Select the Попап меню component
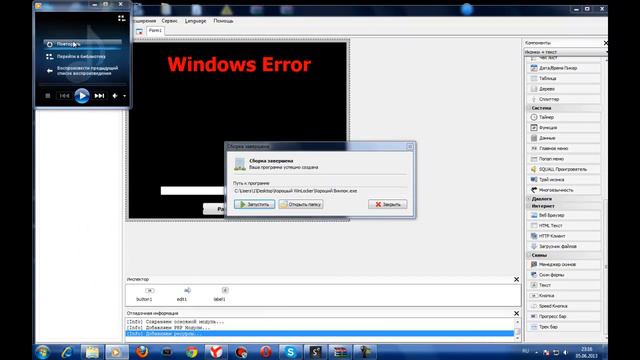The height and width of the screenshot is (360, 640). (564, 159)
